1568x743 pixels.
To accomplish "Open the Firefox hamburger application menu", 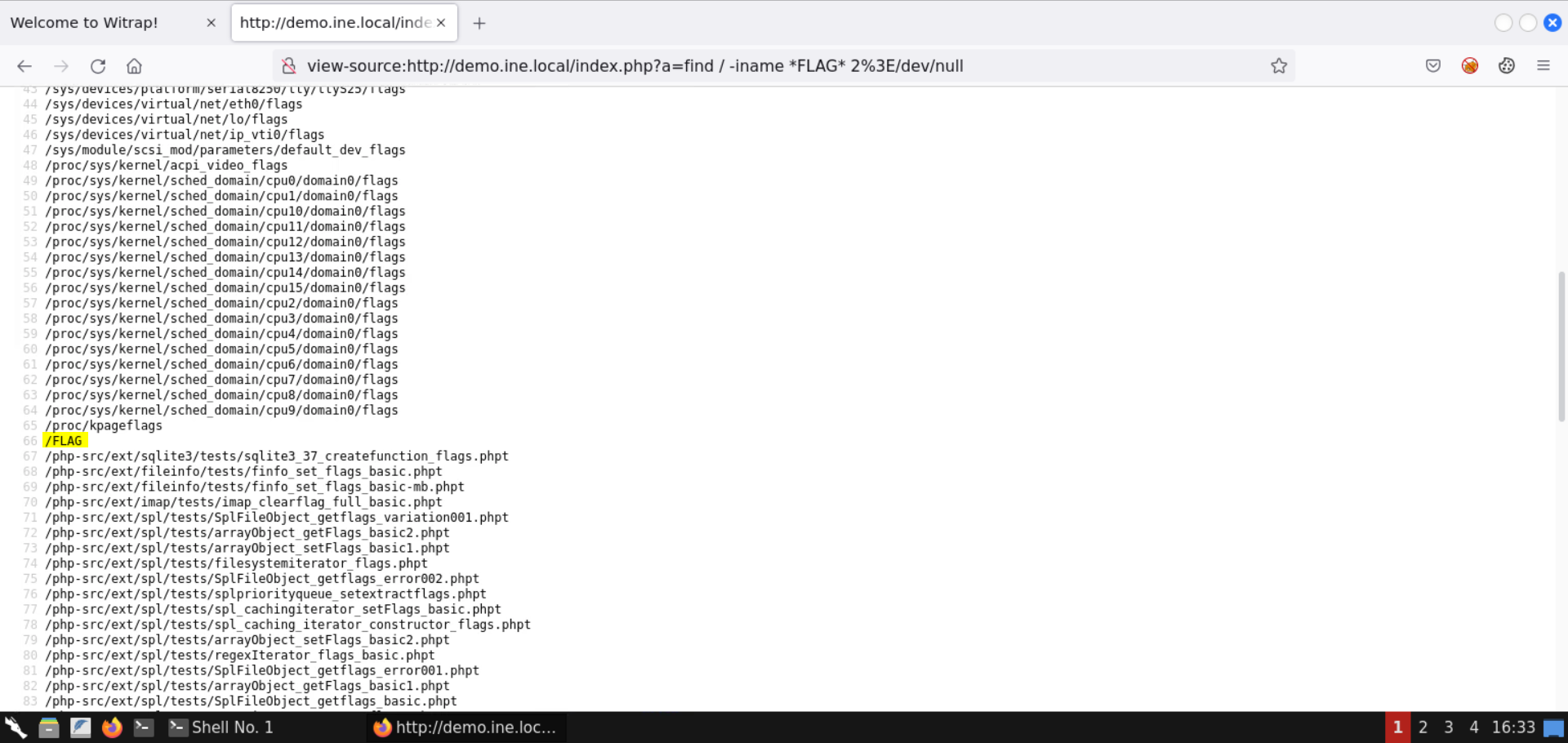I will [x=1545, y=66].
